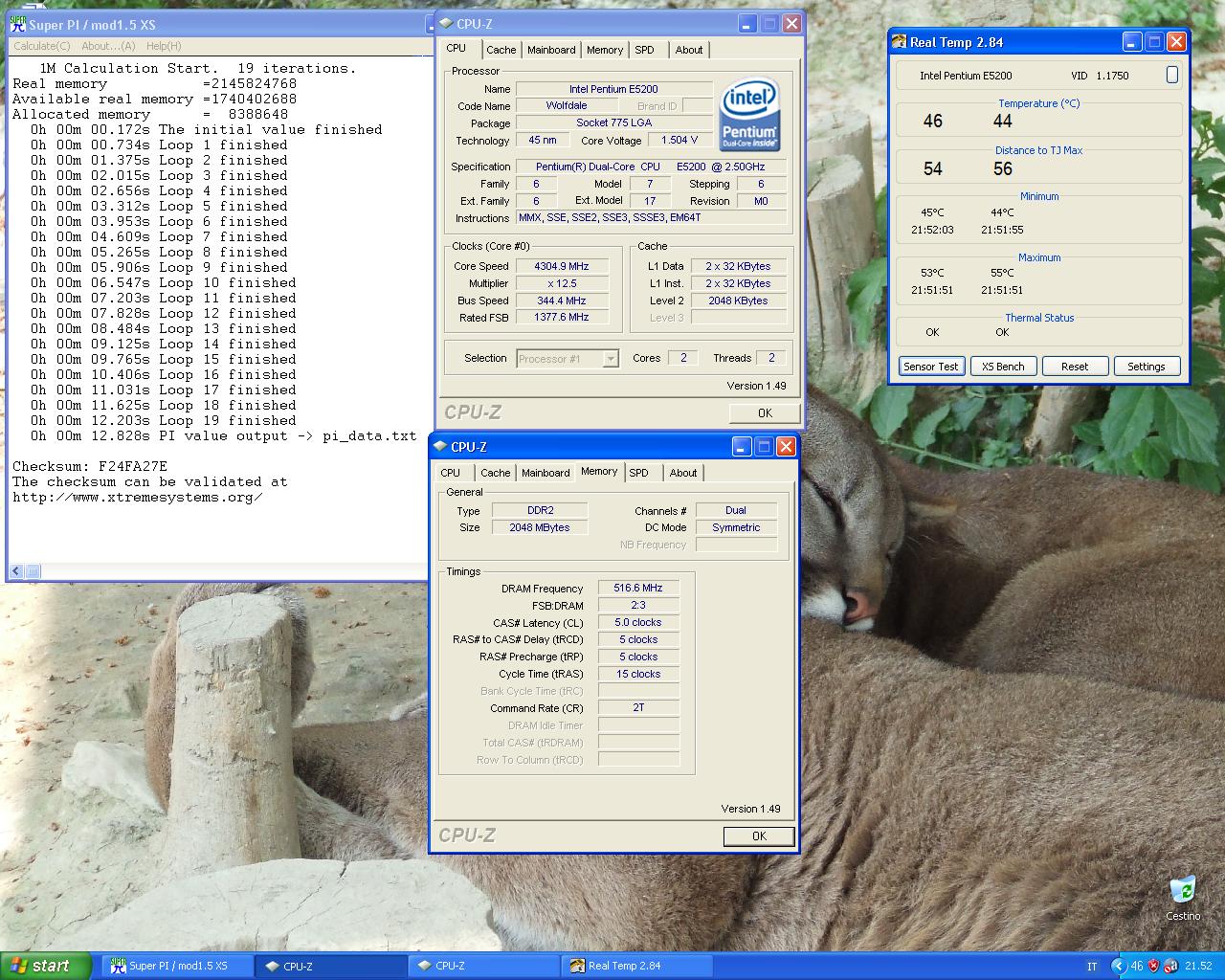The image size is (1225, 980).
Task: Click the red security shield tray icon
Action: click(1153, 966)
